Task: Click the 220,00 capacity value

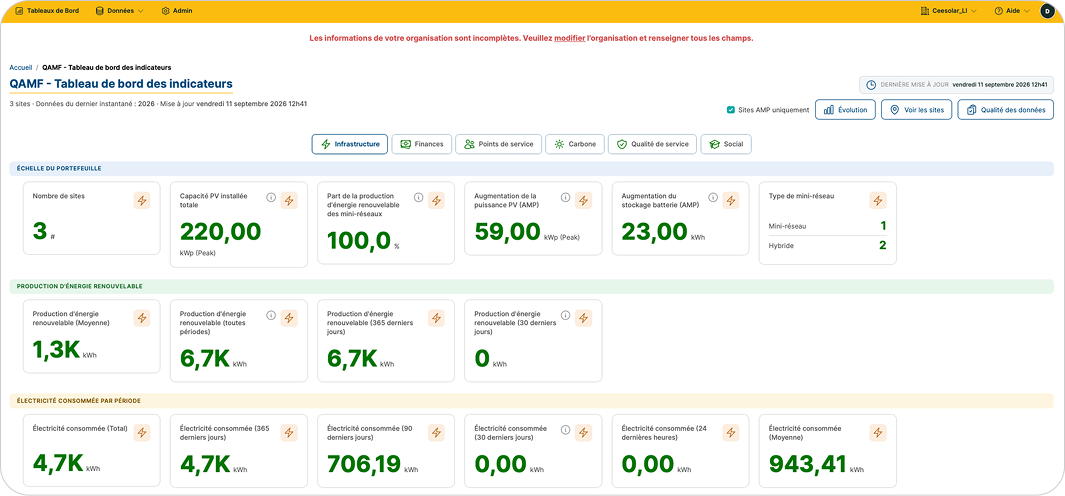Action: (x=220, y=232)
